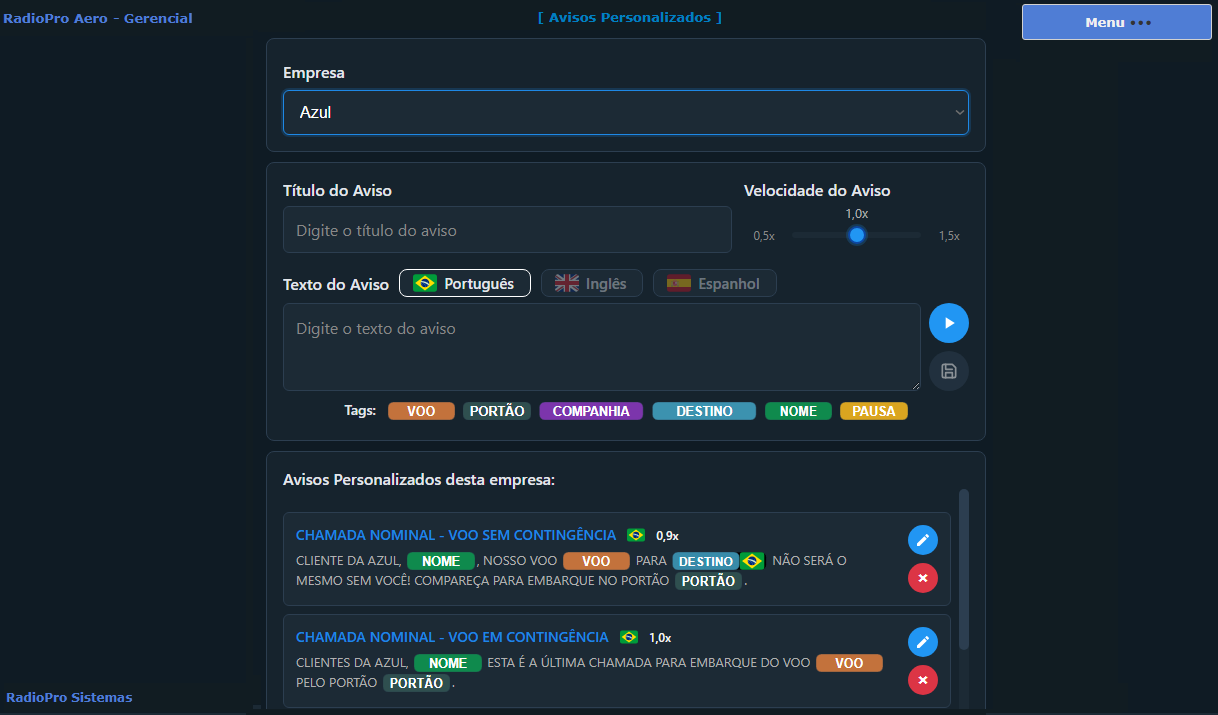Insert the PORTÃO tag
Viewport: 1218px width, 715px height.
(497, 411)
